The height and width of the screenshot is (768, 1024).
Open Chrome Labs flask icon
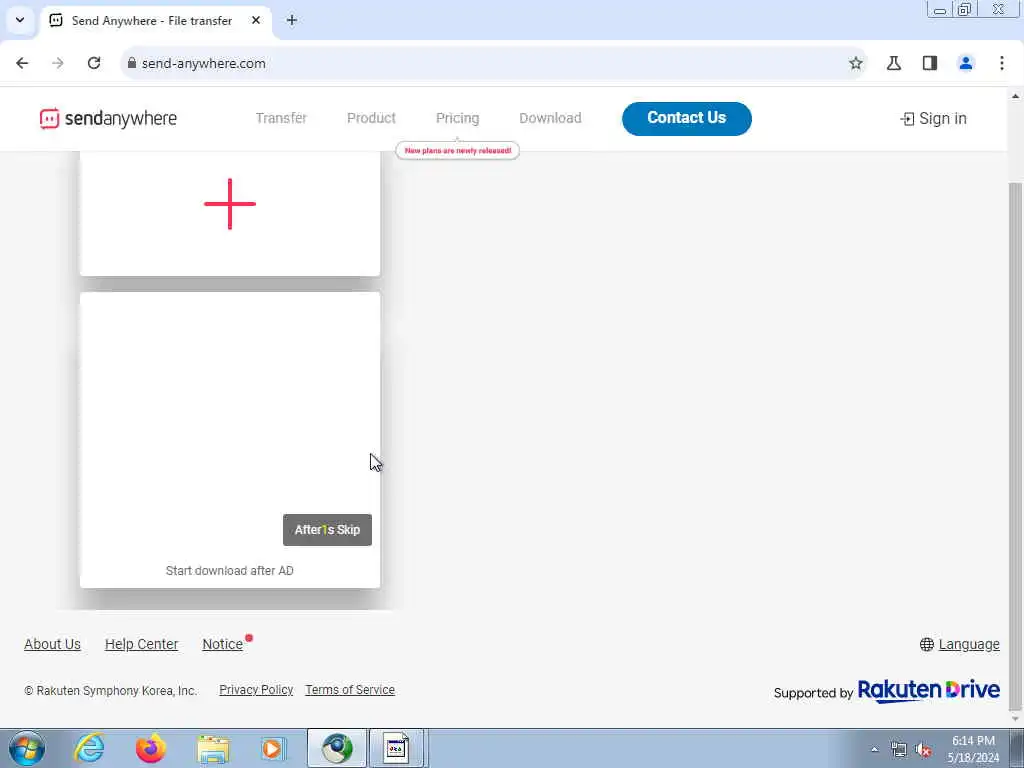[894, 63]
